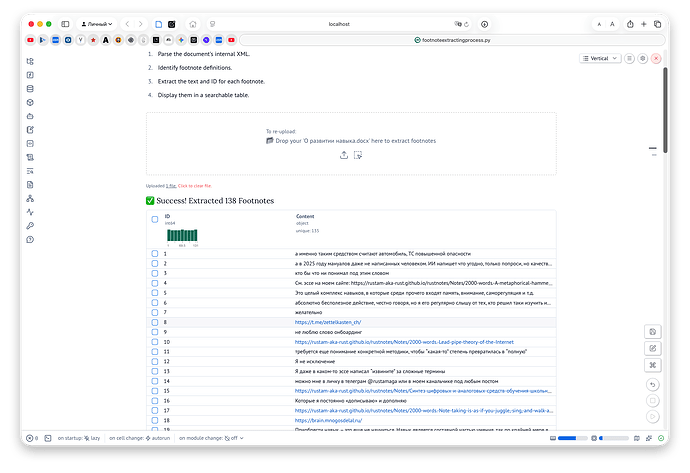Open the Secrets key icon in sidebar
The image size is (690, 473).
tap(31, 226)
